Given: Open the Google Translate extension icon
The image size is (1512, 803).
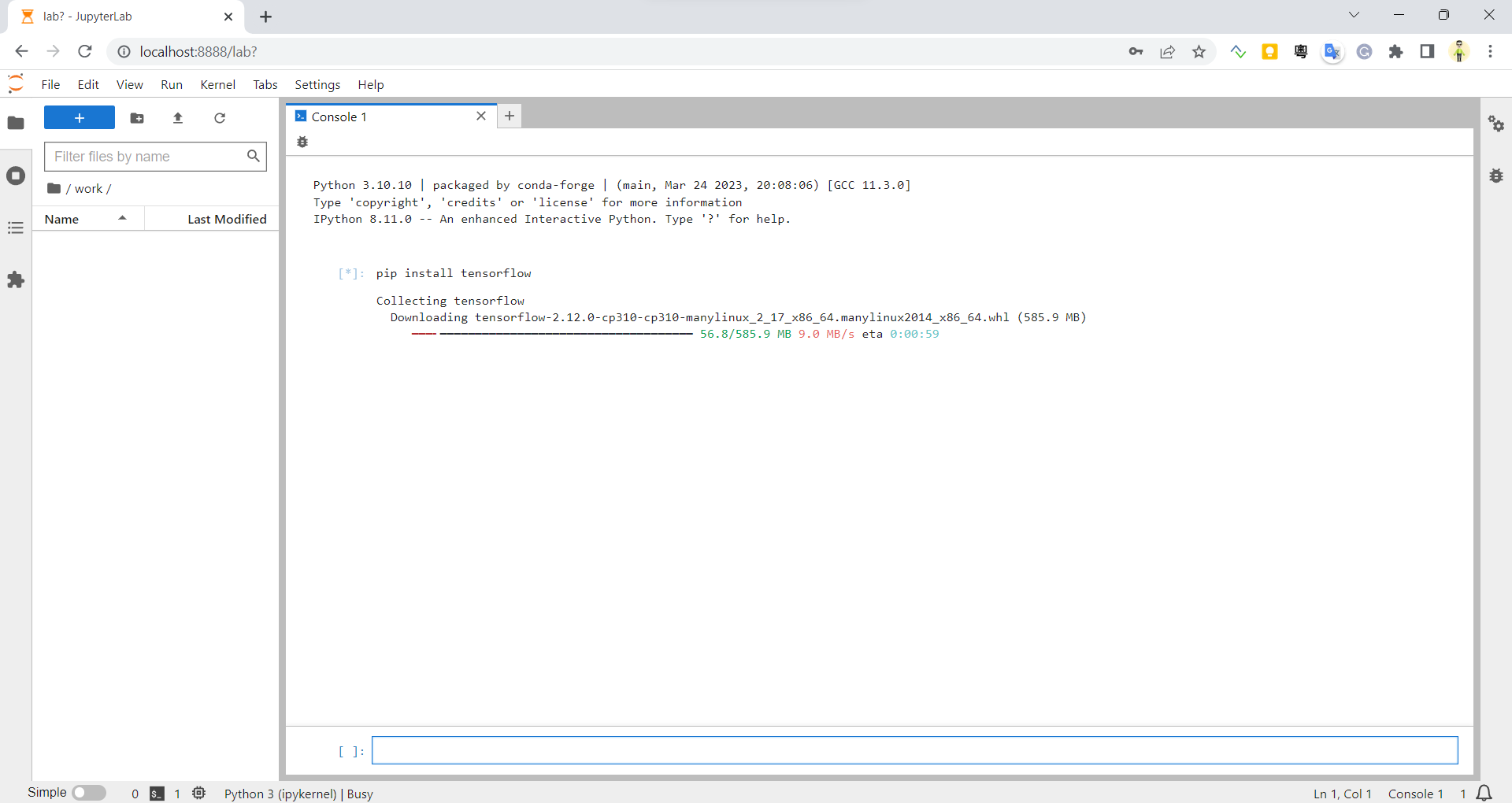Looking at the screenshot, I should click(1332, 51).
